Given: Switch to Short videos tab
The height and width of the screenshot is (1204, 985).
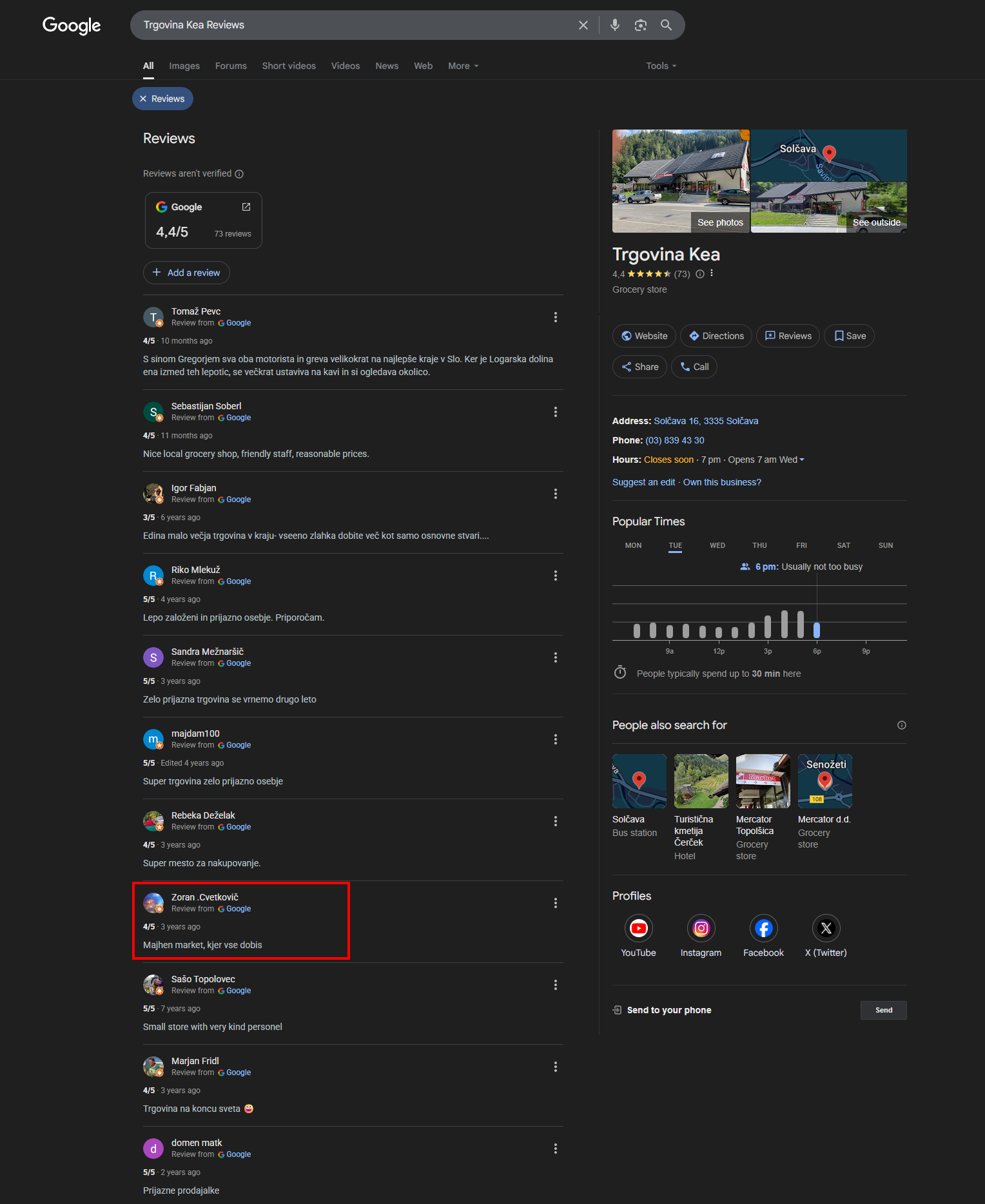Looking at the screenshot, I should (289, 66).
